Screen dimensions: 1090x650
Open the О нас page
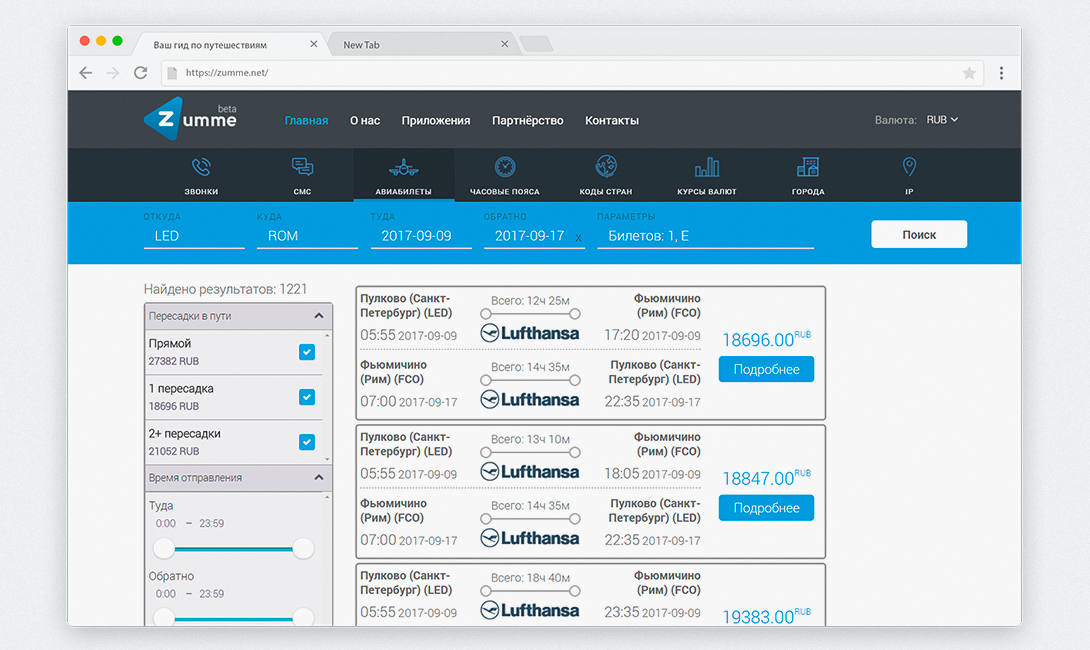[365, 120]
